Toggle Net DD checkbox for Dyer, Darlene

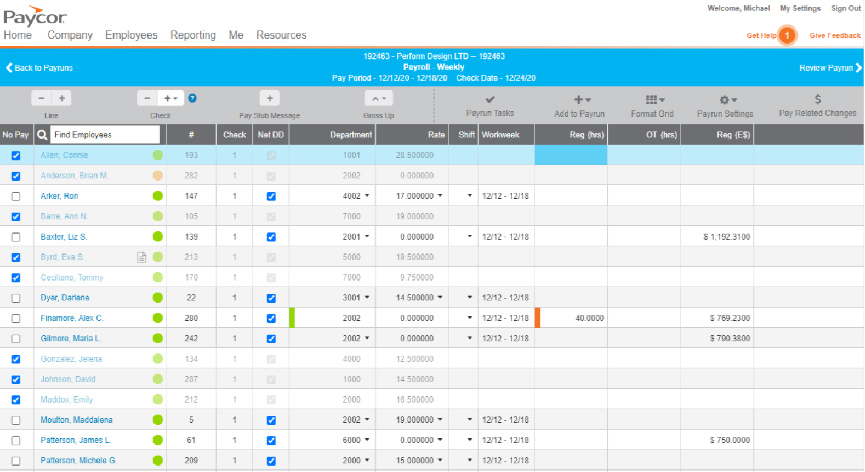coord(271,298)
